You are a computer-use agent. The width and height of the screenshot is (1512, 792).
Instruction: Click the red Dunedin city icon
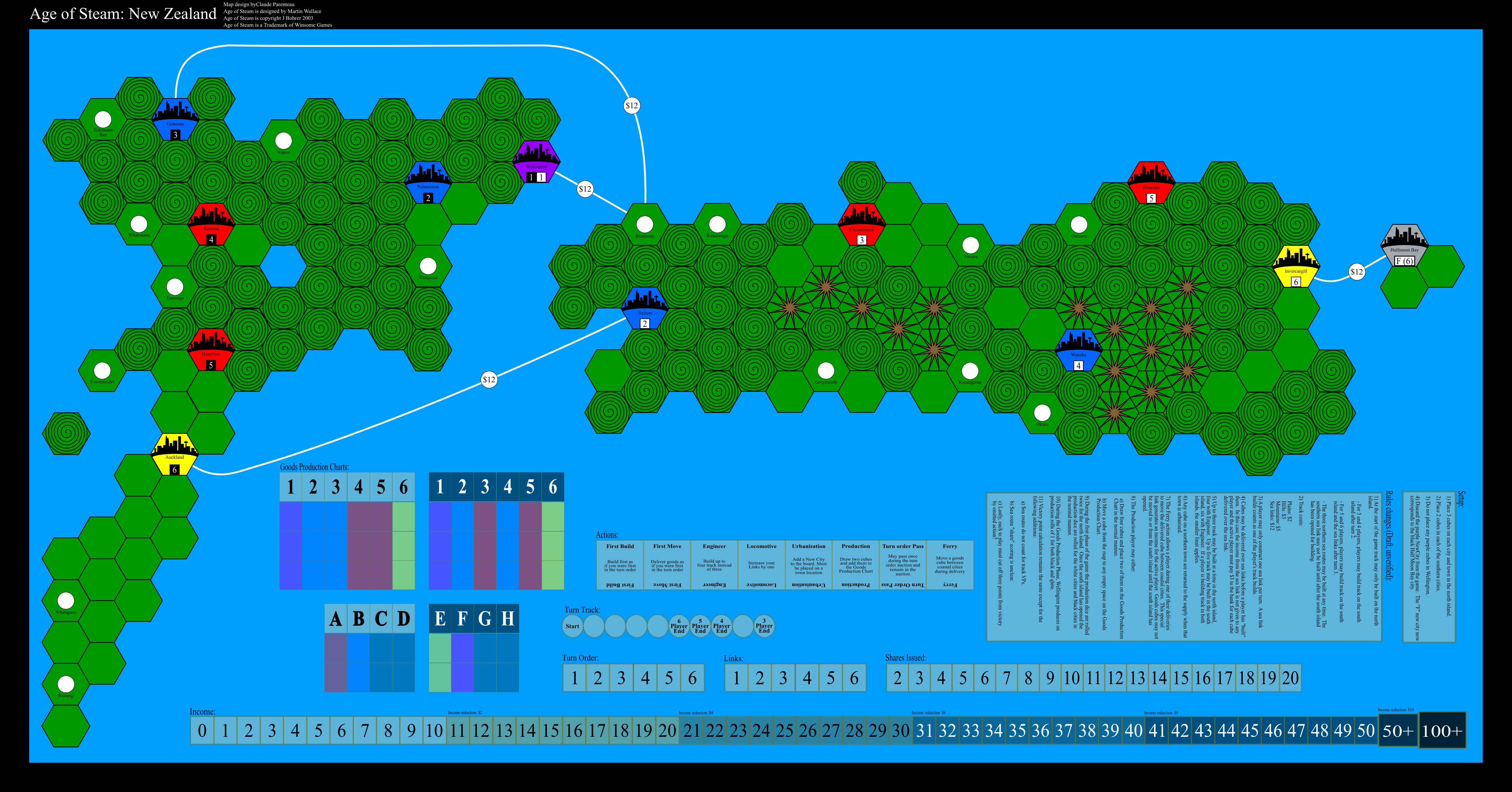[x=1150, y=183]
